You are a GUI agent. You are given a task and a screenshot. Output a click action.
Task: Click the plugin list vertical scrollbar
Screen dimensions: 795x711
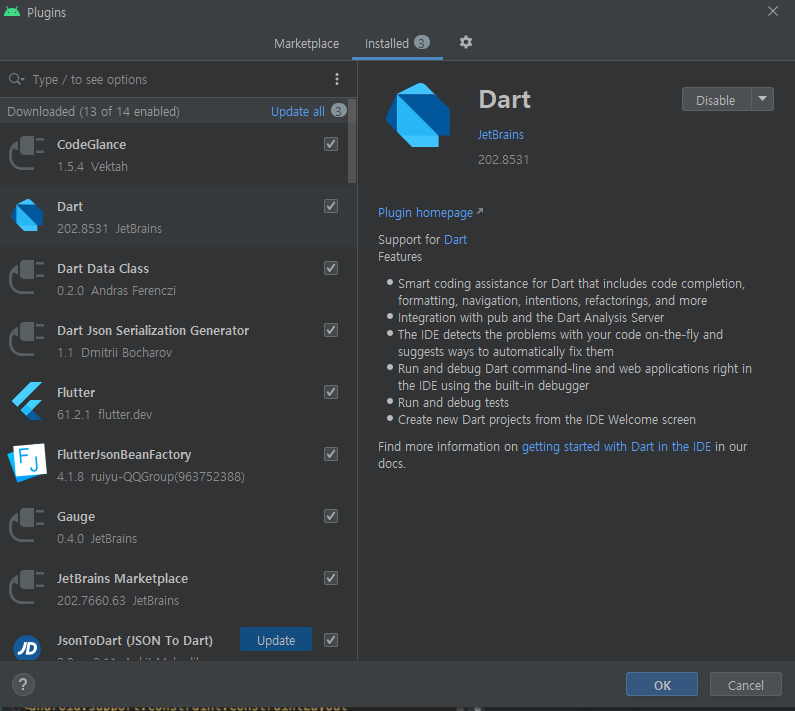tap(352, 141)
